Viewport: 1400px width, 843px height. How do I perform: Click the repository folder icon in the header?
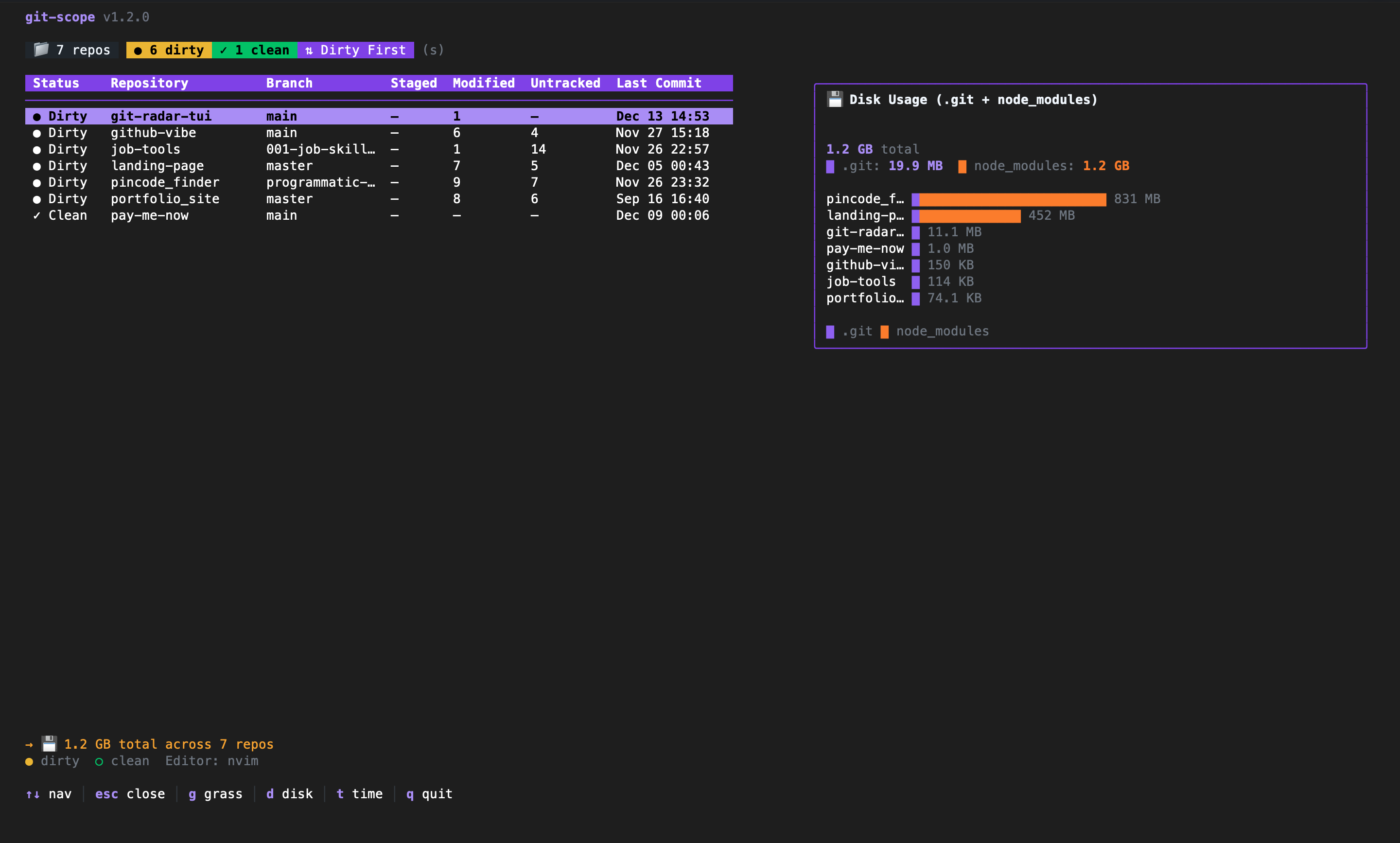point(41,50)
